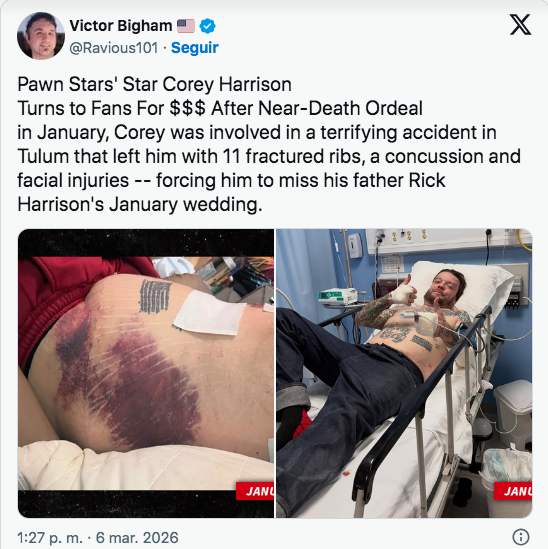
Task: Click the blue verified badge
Action: coord(208,26)
